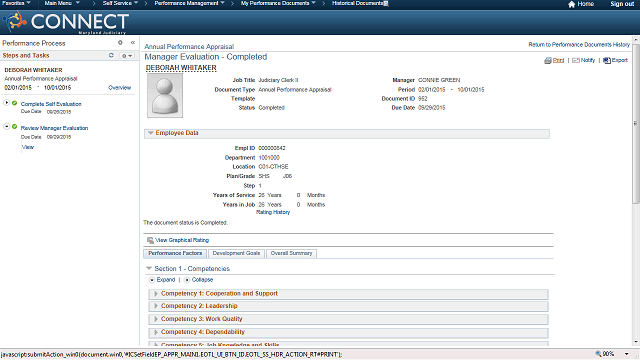Open the Overview link in side panel
The width and height of the screenshot is (640, 360).
[120, 88]
